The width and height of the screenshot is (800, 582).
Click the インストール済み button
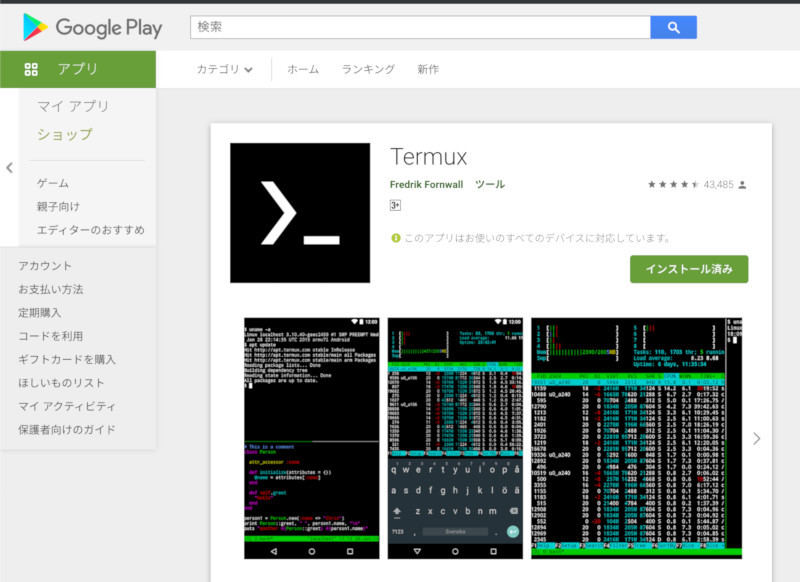coord(689,269)
